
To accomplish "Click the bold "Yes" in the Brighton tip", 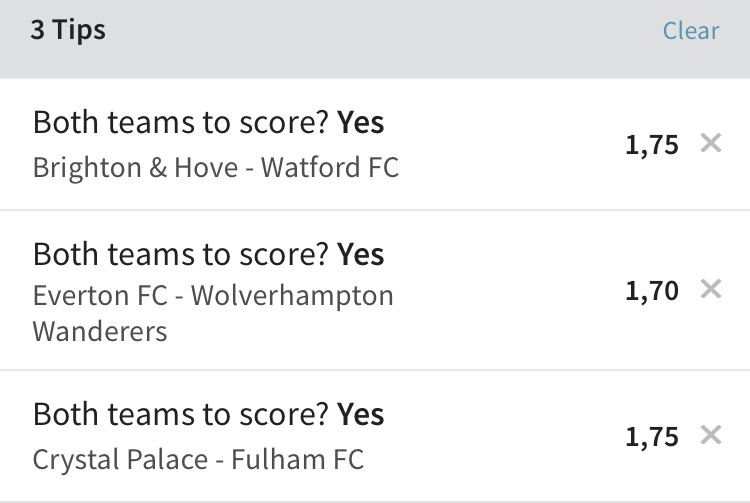I will coord(361,123).
